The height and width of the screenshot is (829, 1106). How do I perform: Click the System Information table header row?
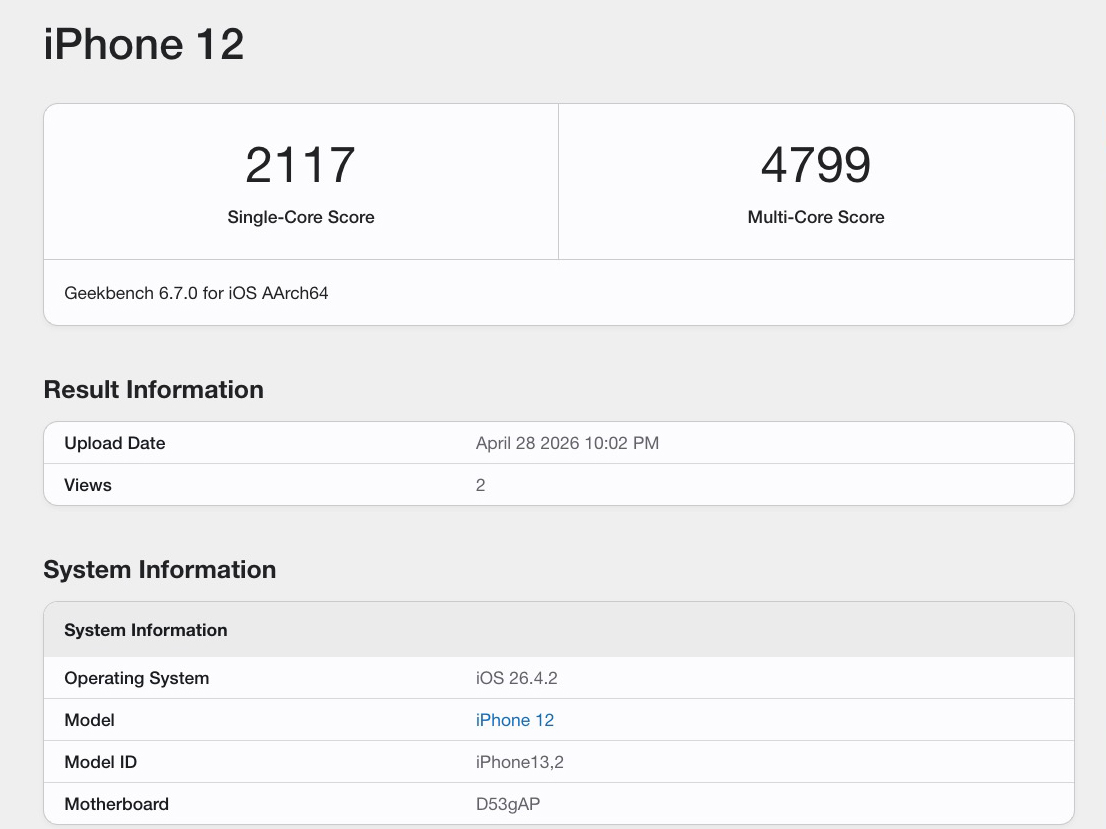[146, 630]
